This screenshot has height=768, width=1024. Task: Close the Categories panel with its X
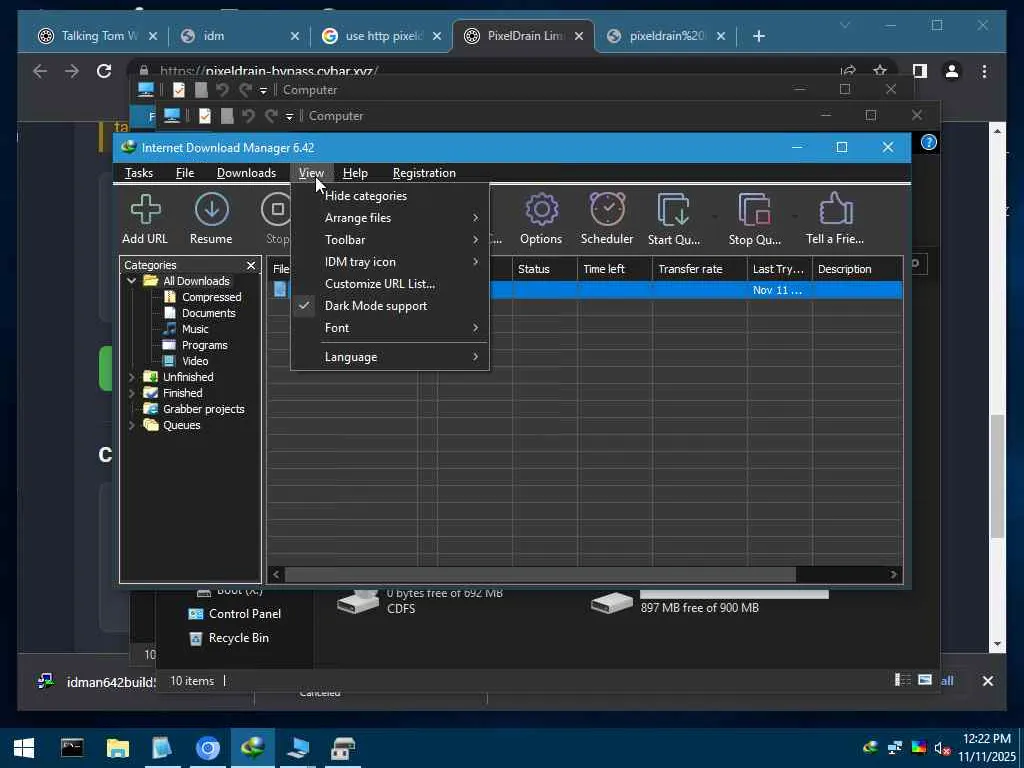tap(251, 265)
